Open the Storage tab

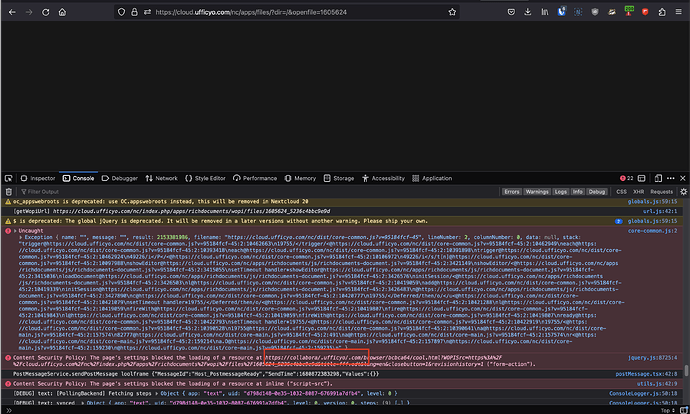[x=339, y=178]
